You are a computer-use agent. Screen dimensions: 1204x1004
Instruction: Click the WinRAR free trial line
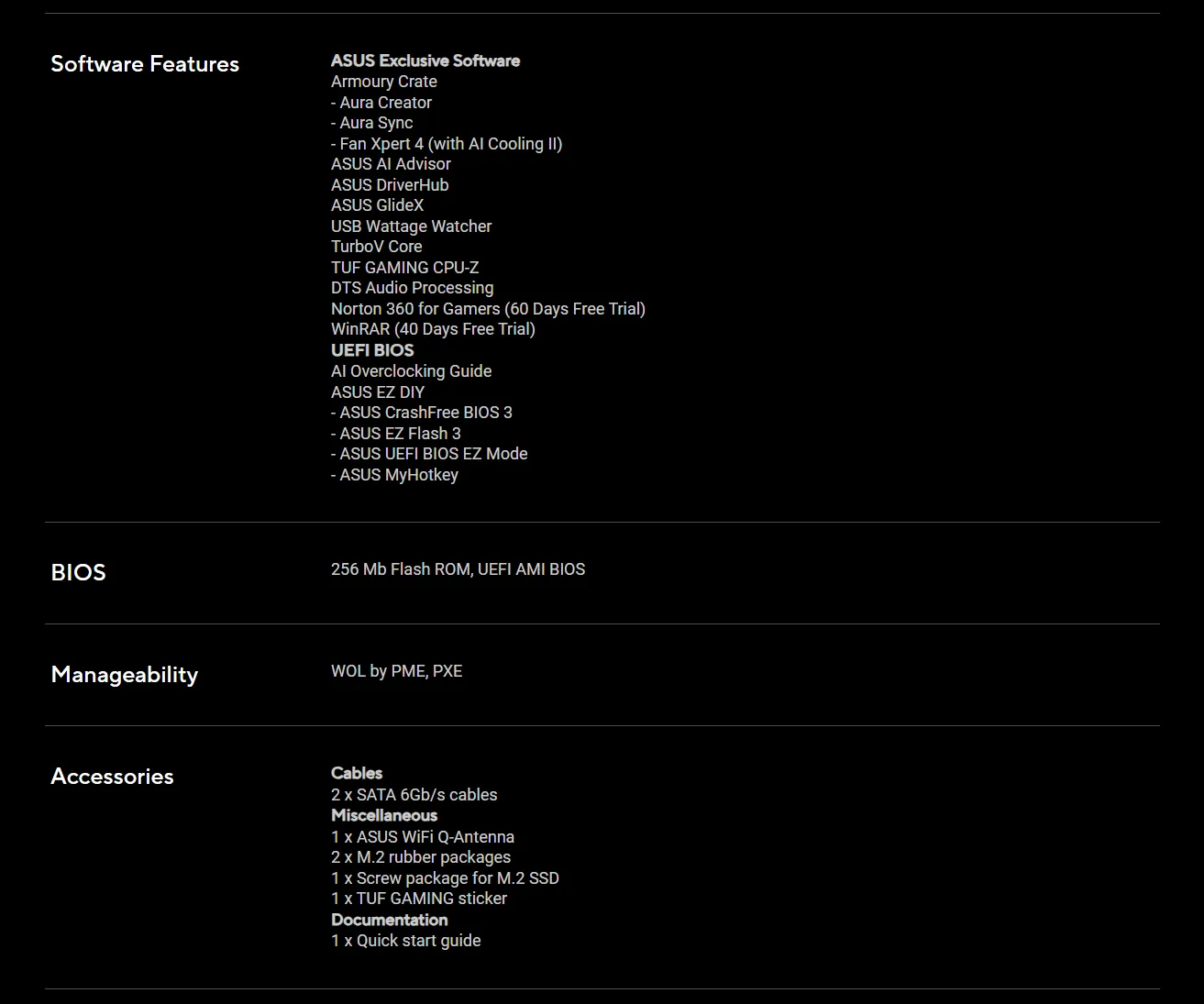433,329
